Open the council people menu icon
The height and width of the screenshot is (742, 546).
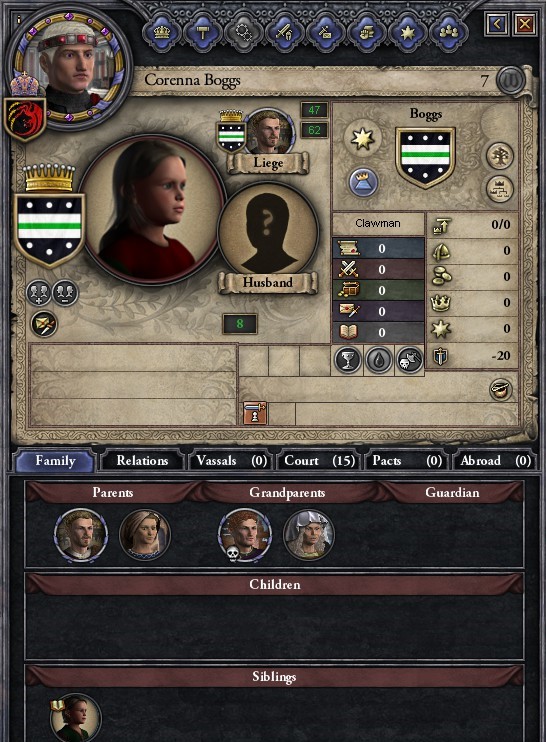point(449,33)
